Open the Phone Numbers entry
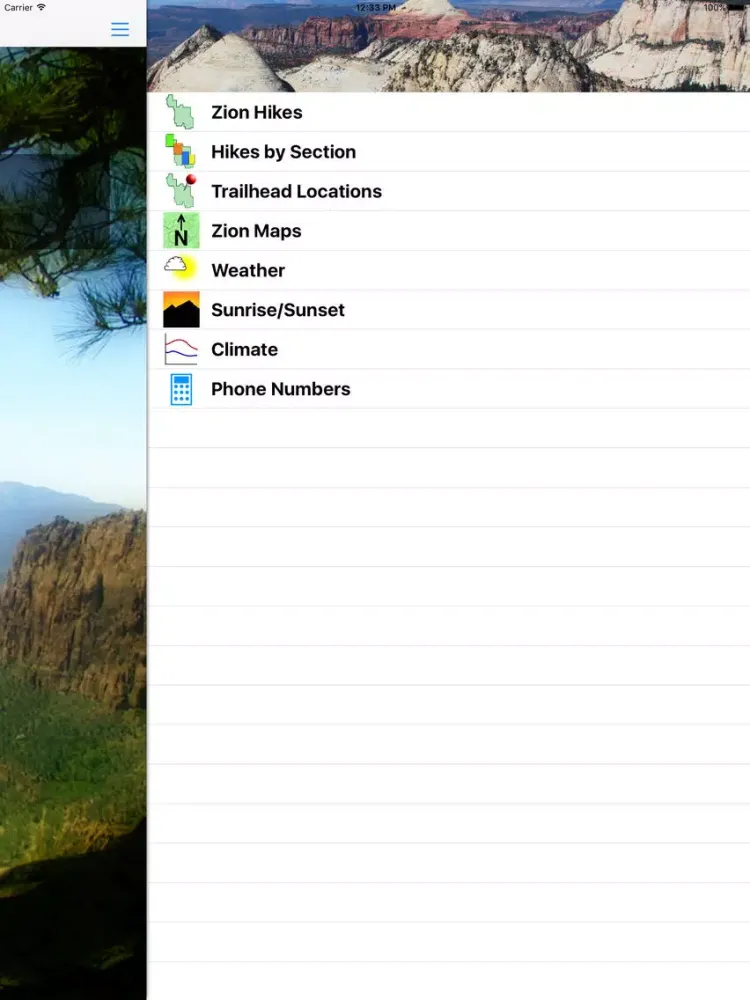Screen dimensions: 750x1000 click(x=448, y=389)
